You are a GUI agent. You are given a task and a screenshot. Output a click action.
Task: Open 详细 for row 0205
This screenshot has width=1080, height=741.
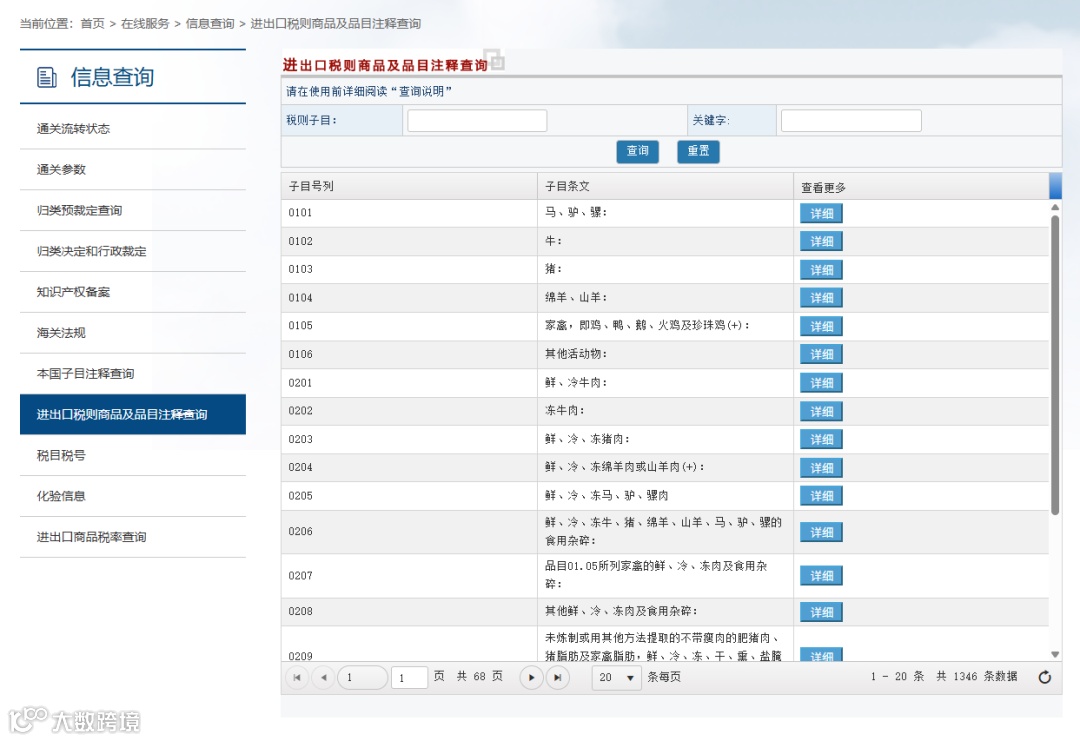pos(821,496)
